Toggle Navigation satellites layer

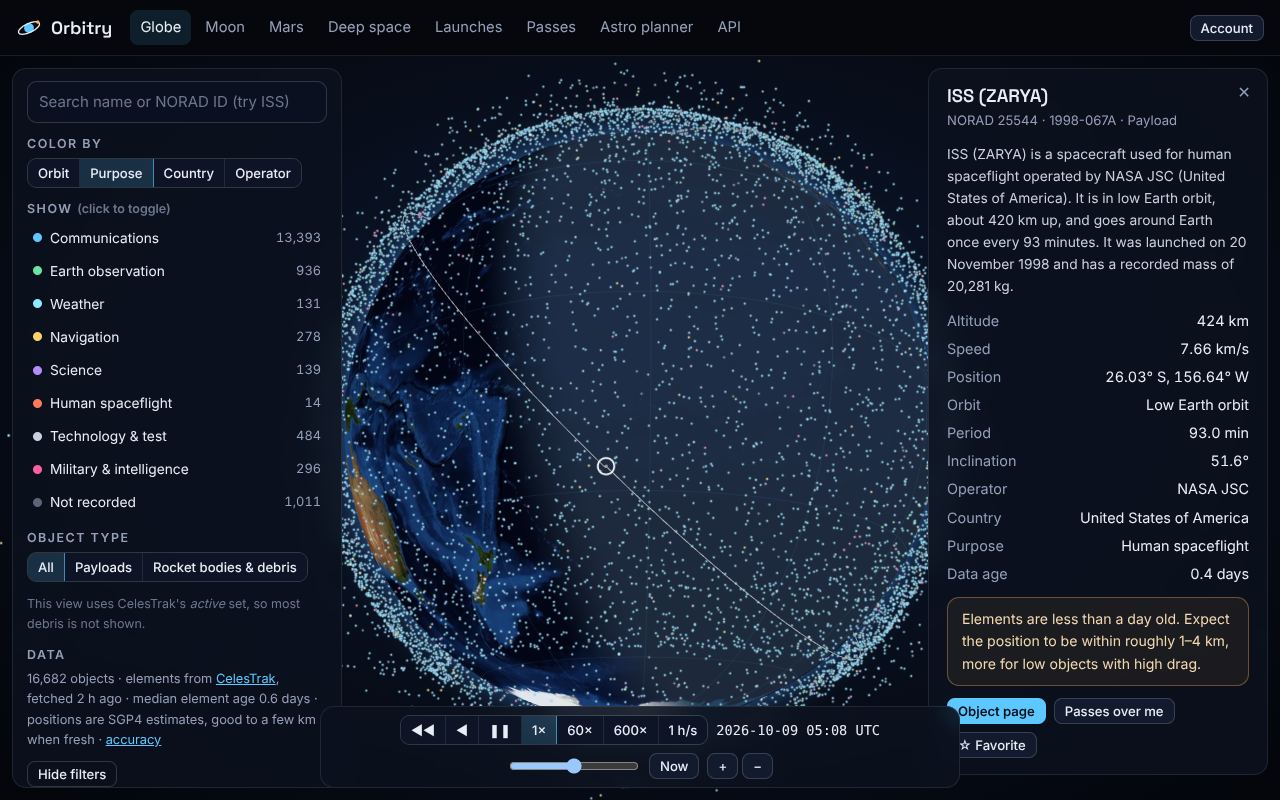click(176, 337)
